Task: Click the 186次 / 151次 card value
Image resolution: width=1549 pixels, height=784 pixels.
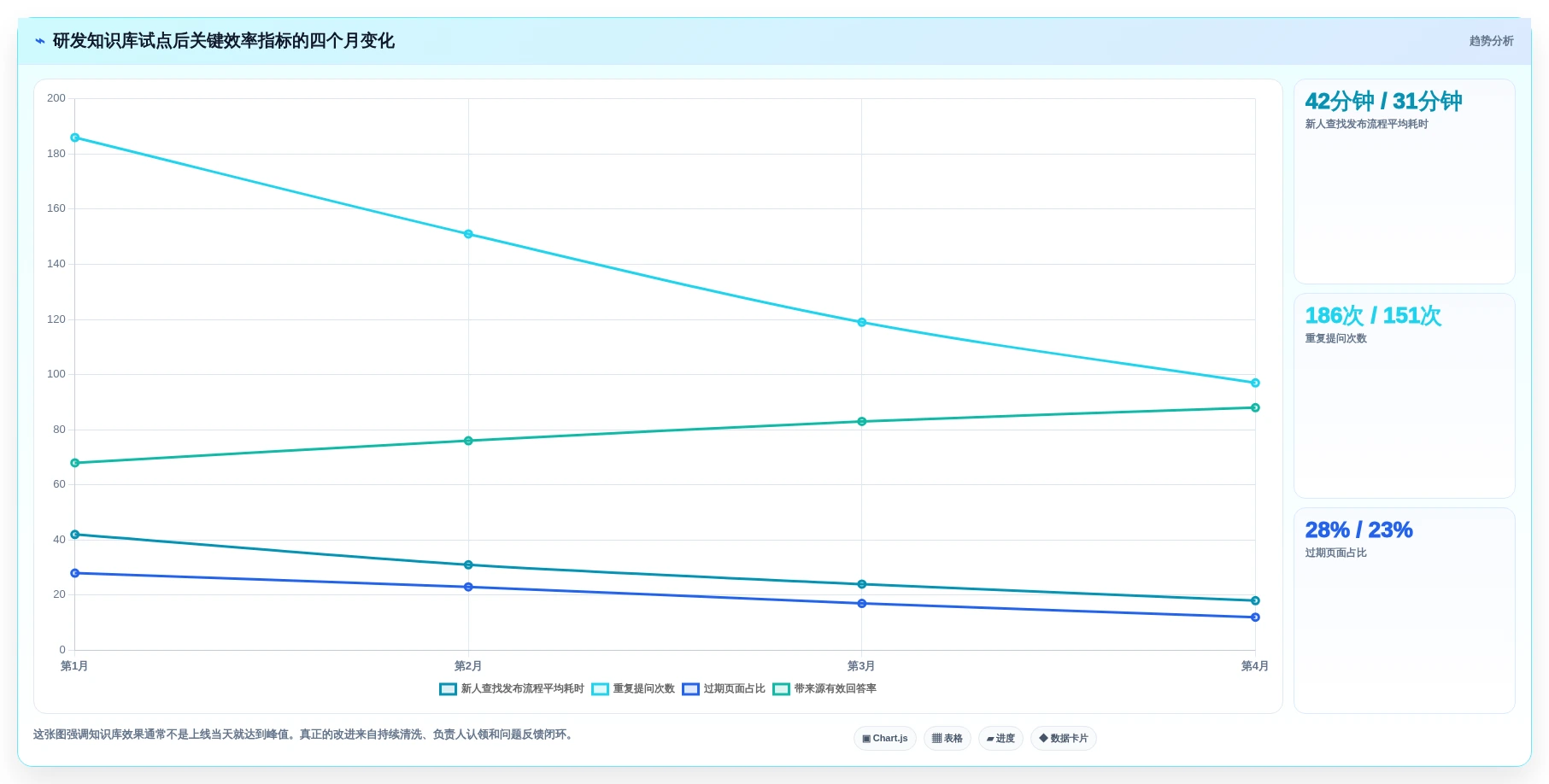Action: click(1373, 316)
